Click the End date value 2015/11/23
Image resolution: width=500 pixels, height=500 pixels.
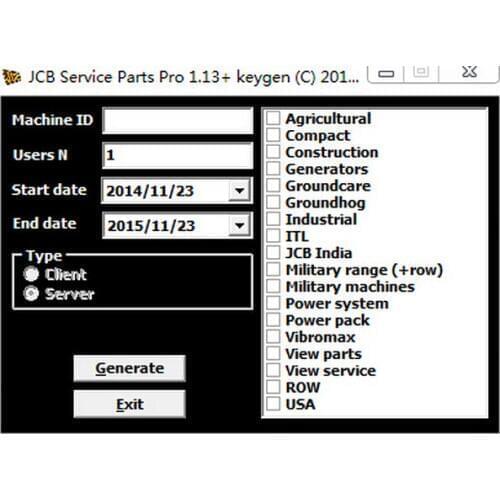(151, 226)
